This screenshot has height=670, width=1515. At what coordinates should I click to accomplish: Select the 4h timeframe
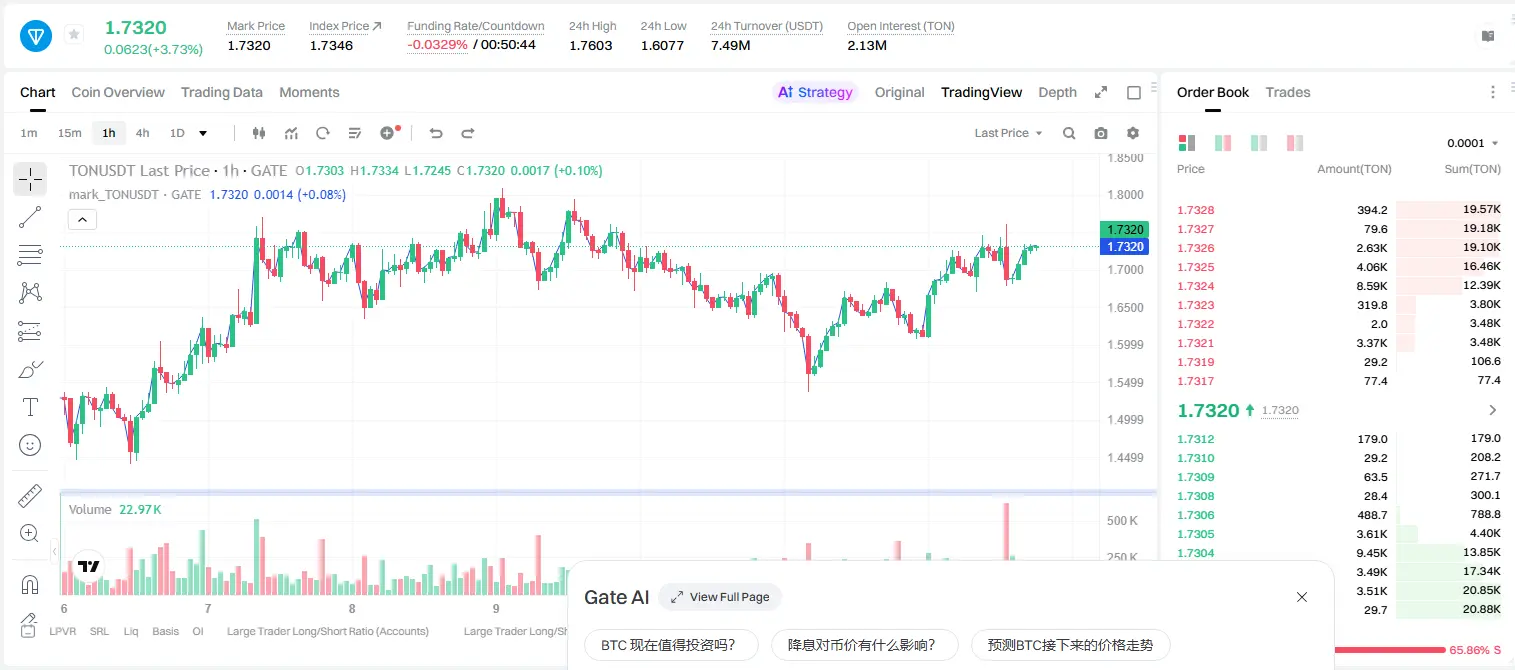(142, 133)
